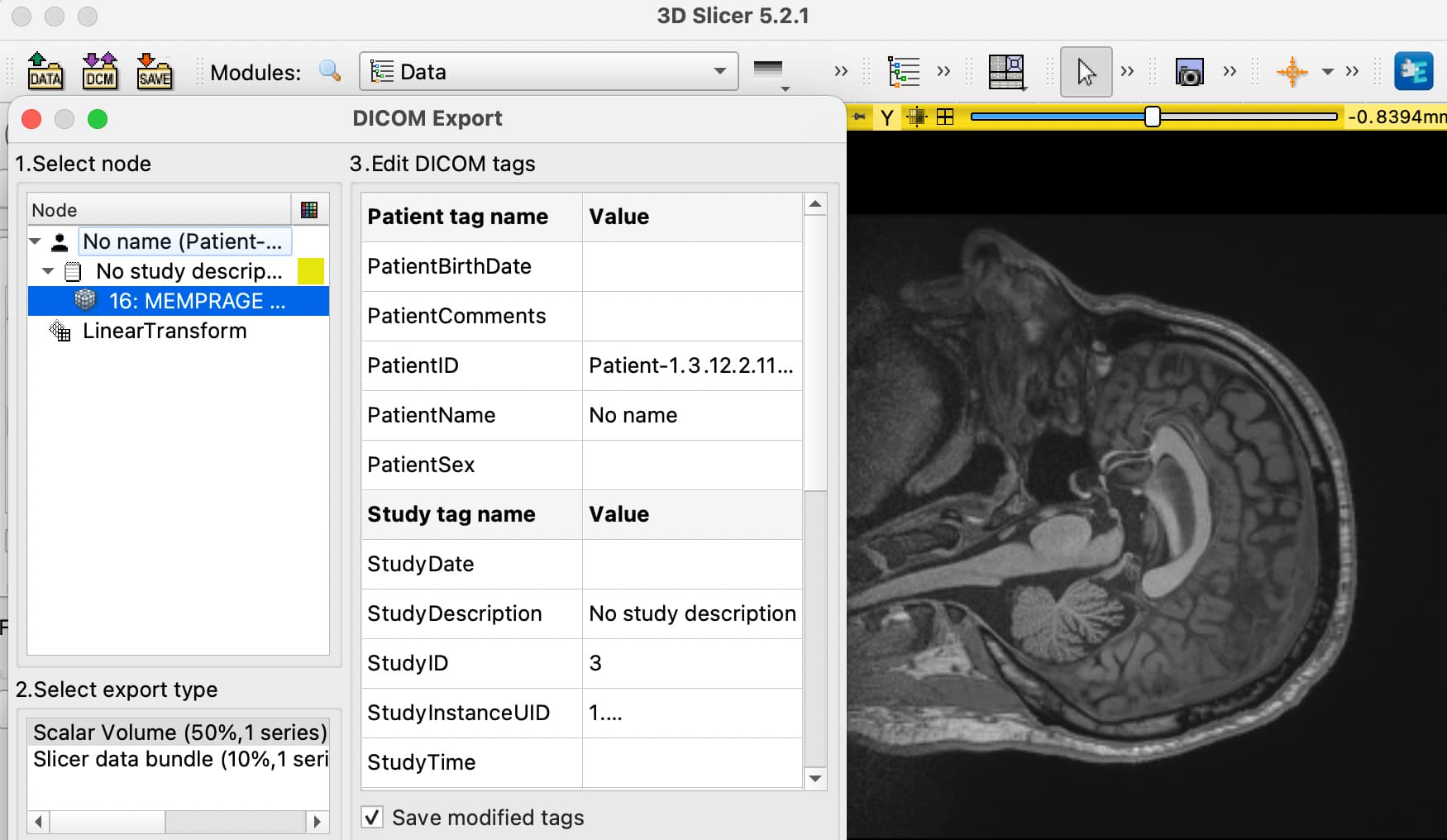Open the Data module selector dropdown
The width and height of the screenshot is (1447, 840).
coord(549,71)
